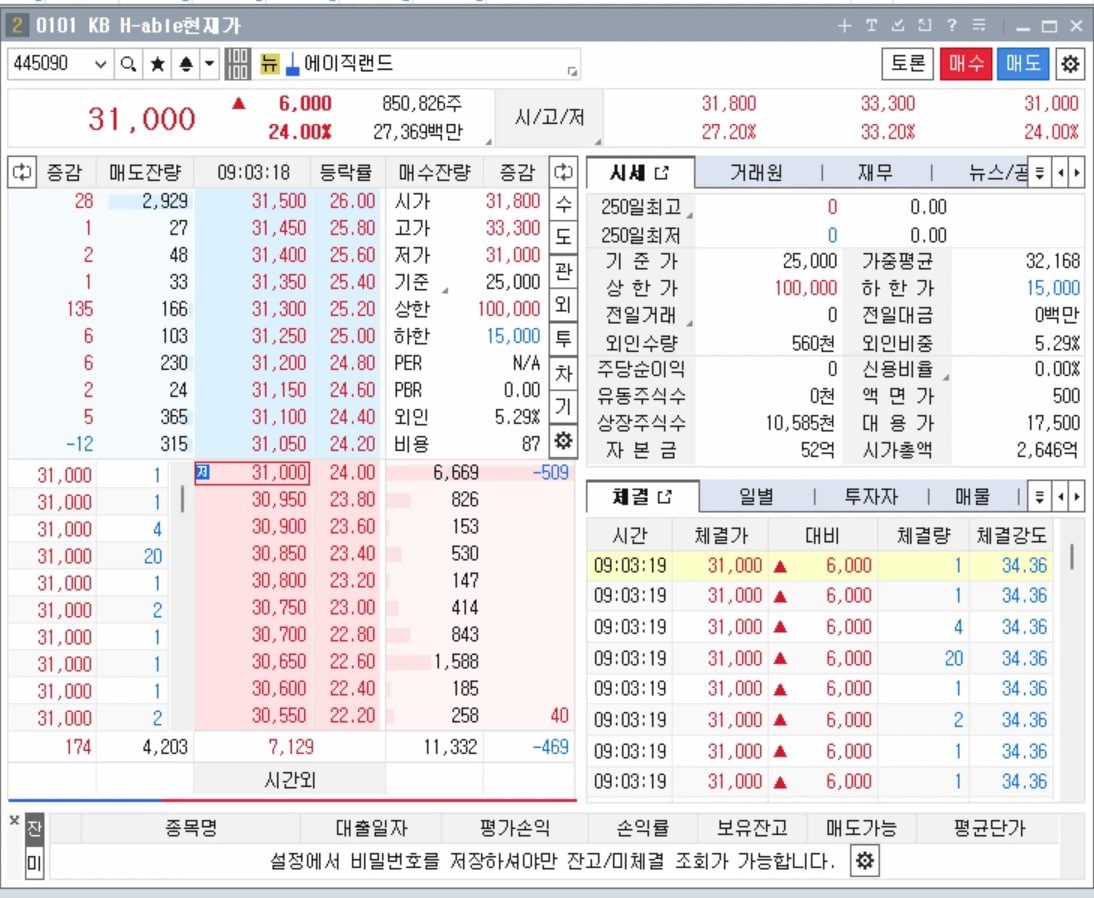The image size is (1094, 898).
Task: Pop out the 시세 panel icon
Action: [x=661, y=172]
